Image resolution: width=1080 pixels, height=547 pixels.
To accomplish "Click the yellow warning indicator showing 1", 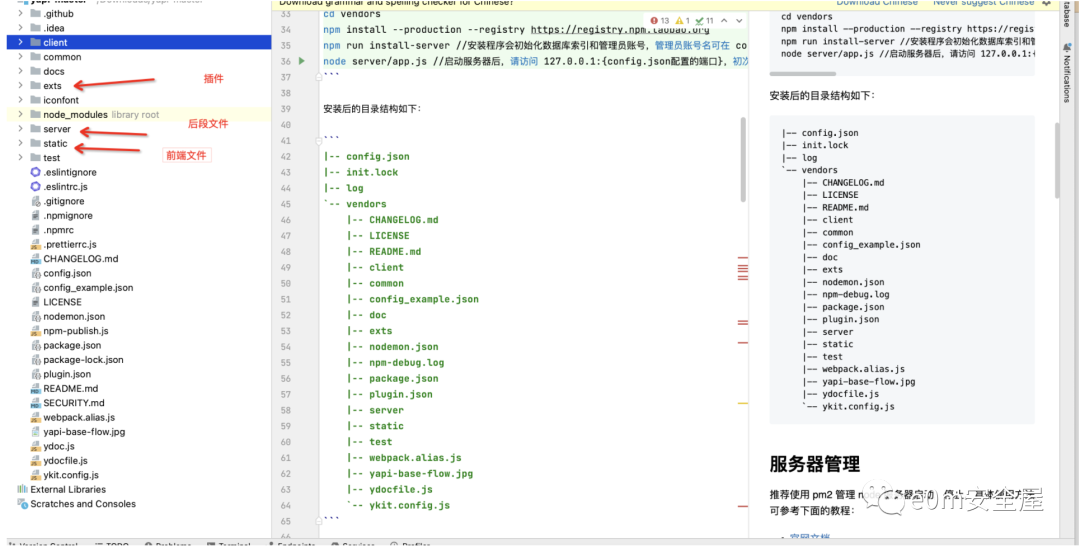I will click(683, 21).
